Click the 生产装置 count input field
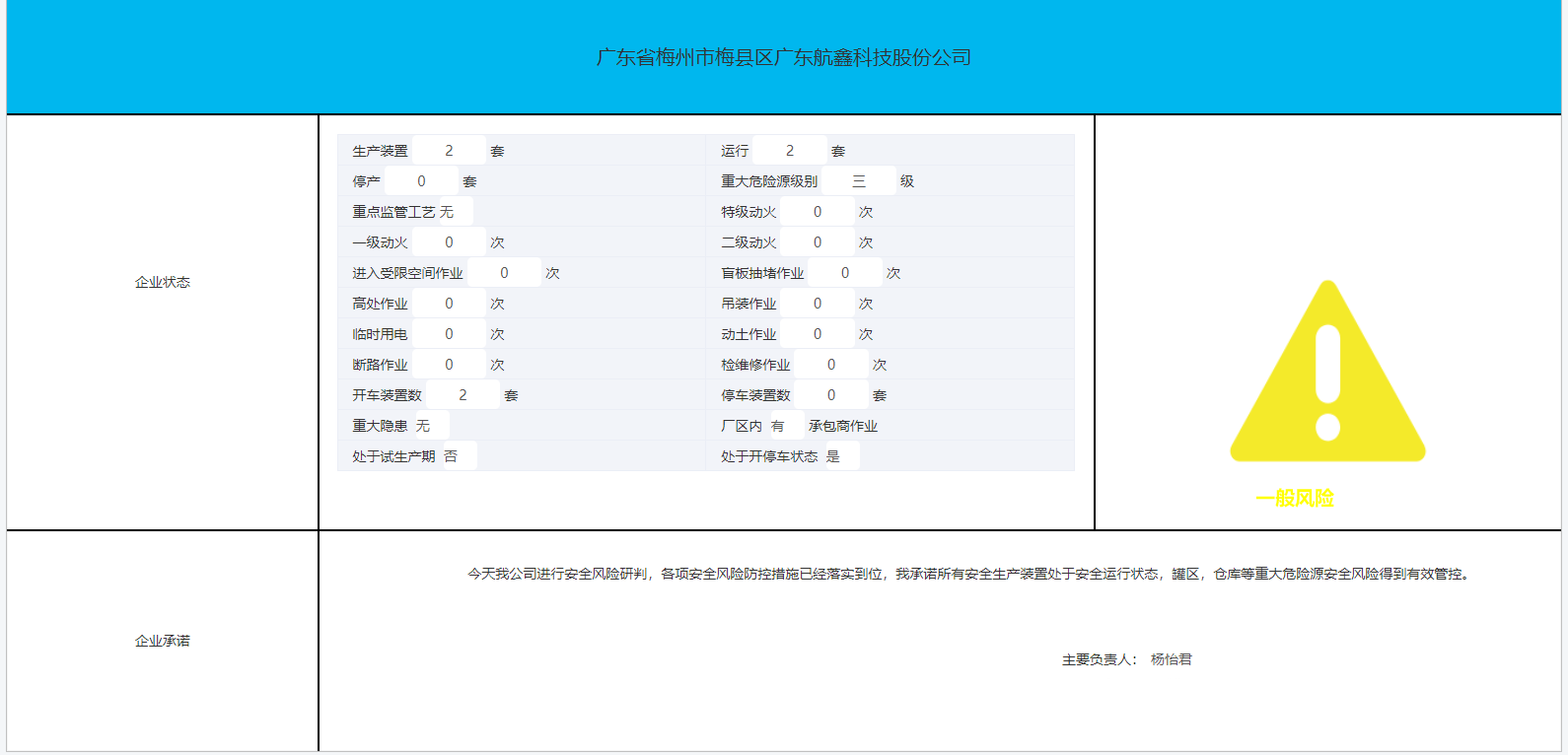The width and height of the screenshot is (1568, 755). (449, 151)
